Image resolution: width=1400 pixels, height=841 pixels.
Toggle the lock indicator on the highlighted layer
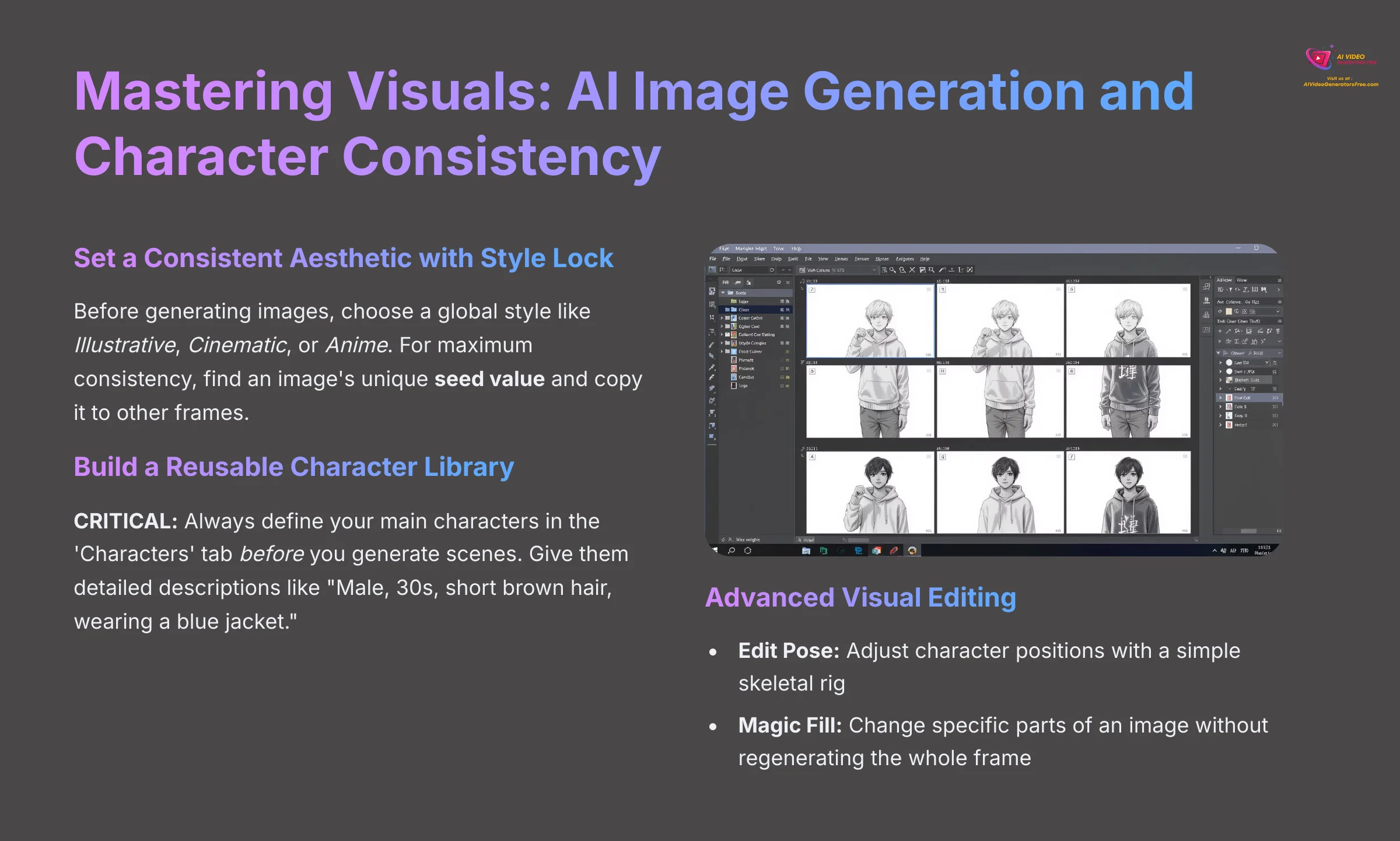point(787,310)
